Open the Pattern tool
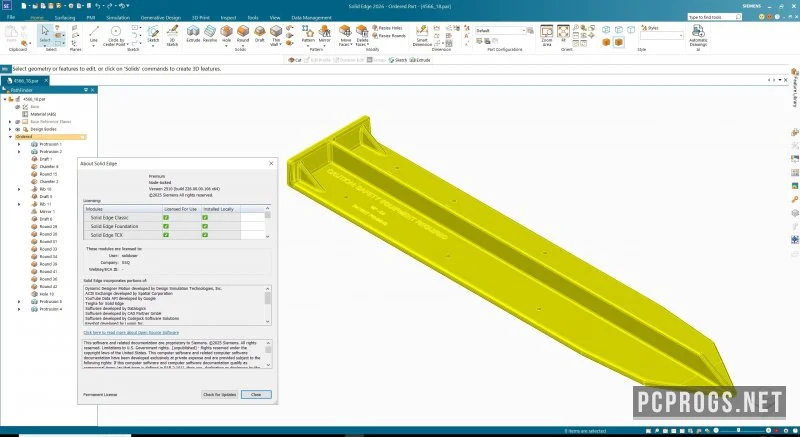This screenshot has width=800, height=437. pyautogui.click(x=308, y=35)
